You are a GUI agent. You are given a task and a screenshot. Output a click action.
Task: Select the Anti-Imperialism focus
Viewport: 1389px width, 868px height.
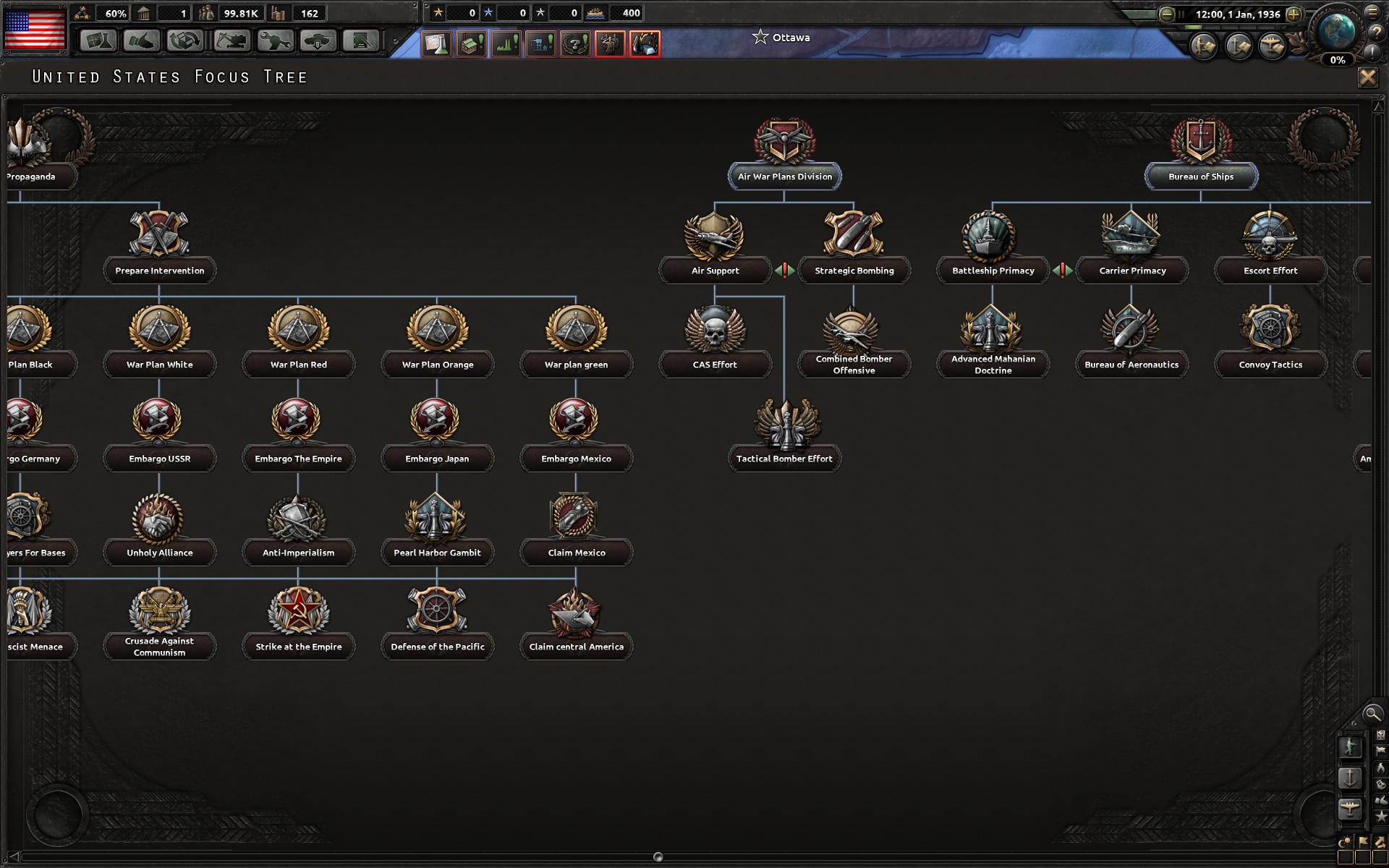pyautogui.click(x=298, y=553)
